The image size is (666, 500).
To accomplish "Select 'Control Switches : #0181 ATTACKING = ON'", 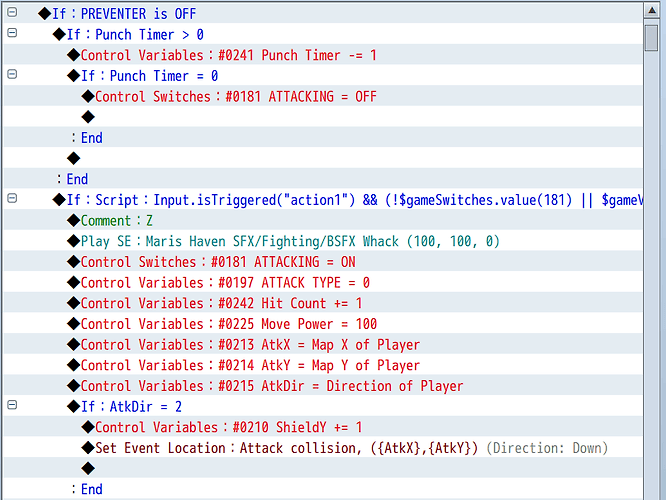I will [323, 262].
